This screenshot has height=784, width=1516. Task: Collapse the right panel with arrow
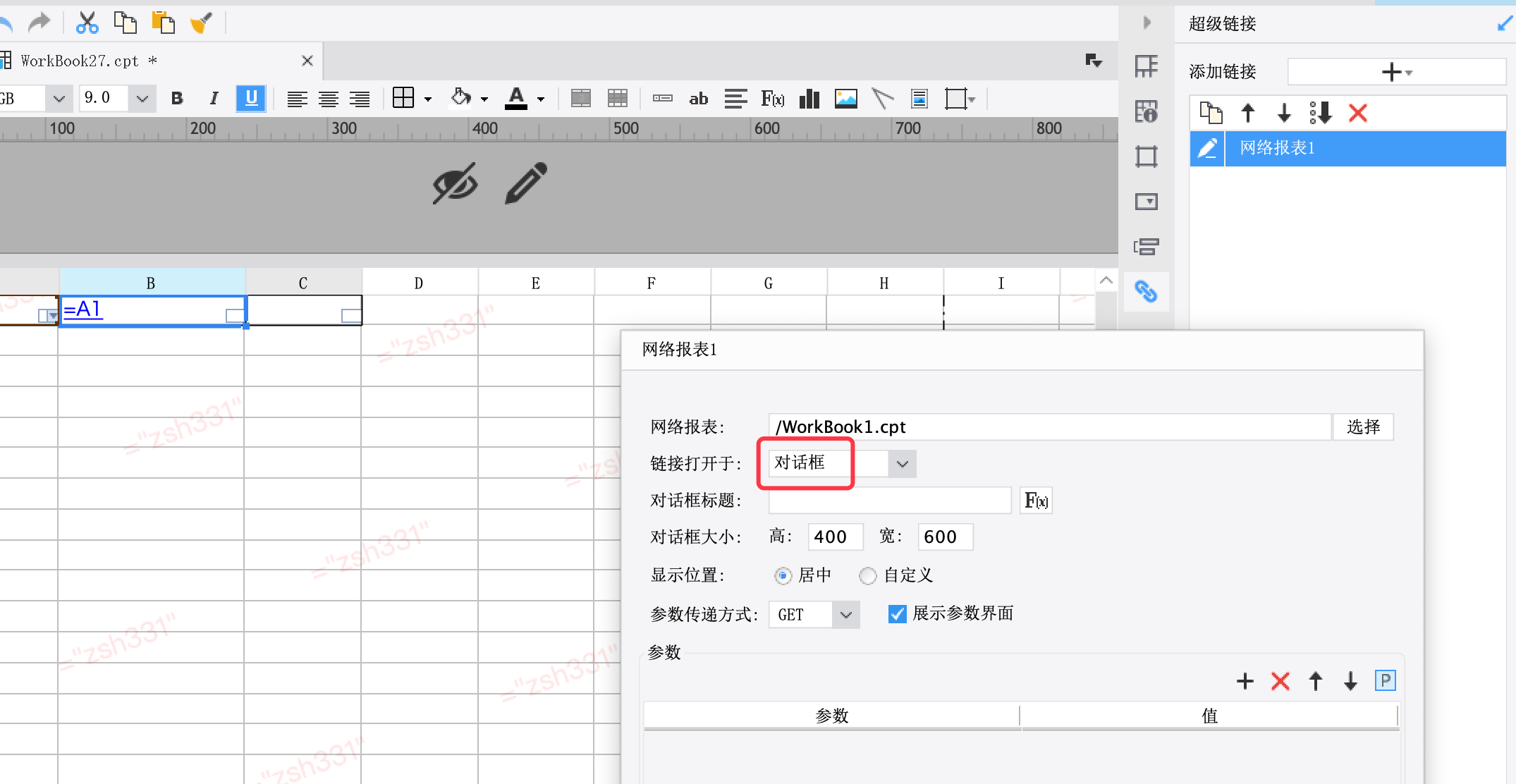click(x=1147, y=23)
